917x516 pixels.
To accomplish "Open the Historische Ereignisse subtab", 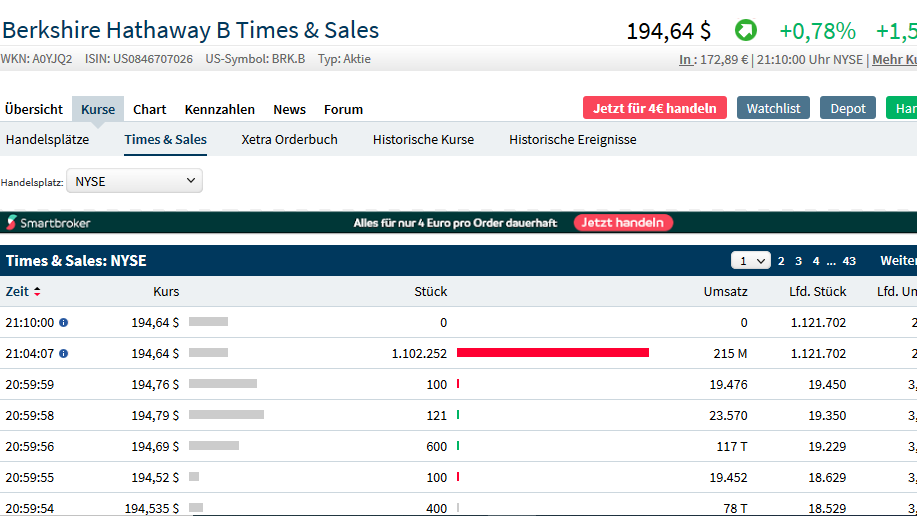I will pyautogui.click(x=572, y=140).
